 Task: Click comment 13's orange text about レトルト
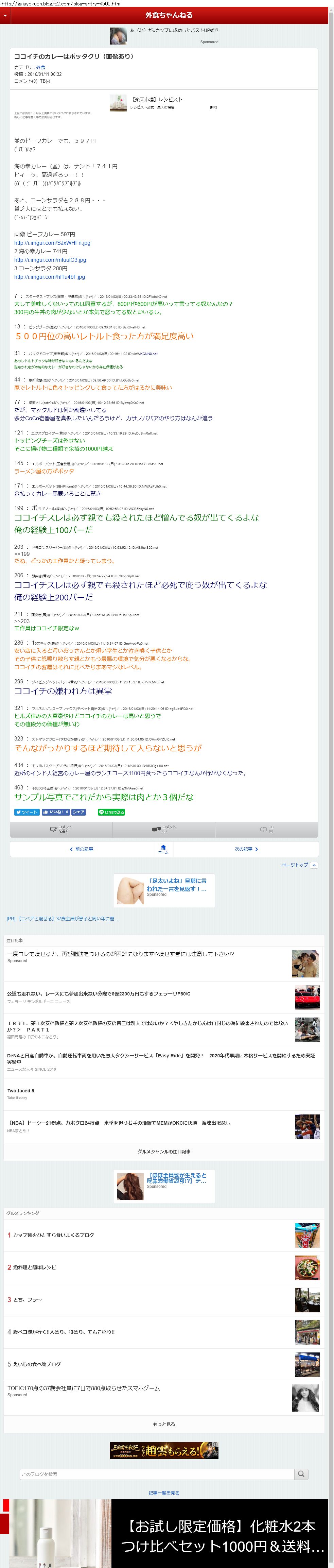pos(104,336)
